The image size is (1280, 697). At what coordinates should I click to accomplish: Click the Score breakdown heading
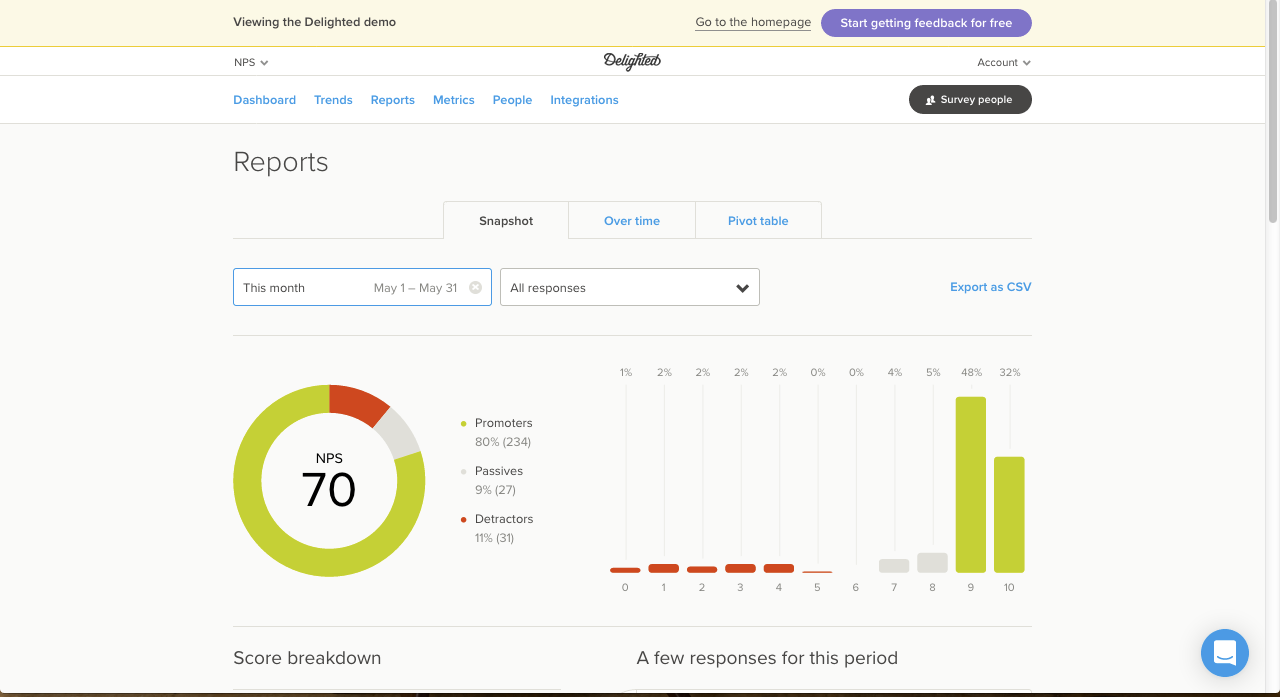point(307,658)
